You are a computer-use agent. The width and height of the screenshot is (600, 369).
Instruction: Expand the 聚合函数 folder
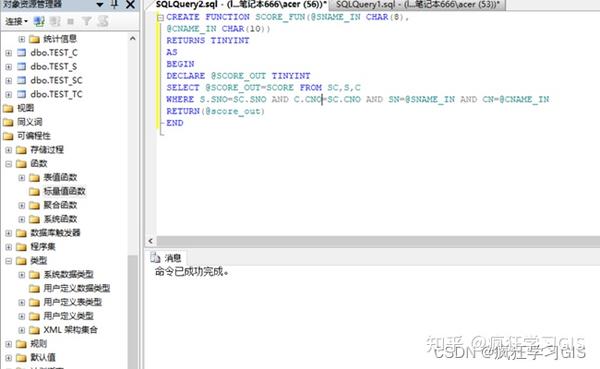[22, 205]
